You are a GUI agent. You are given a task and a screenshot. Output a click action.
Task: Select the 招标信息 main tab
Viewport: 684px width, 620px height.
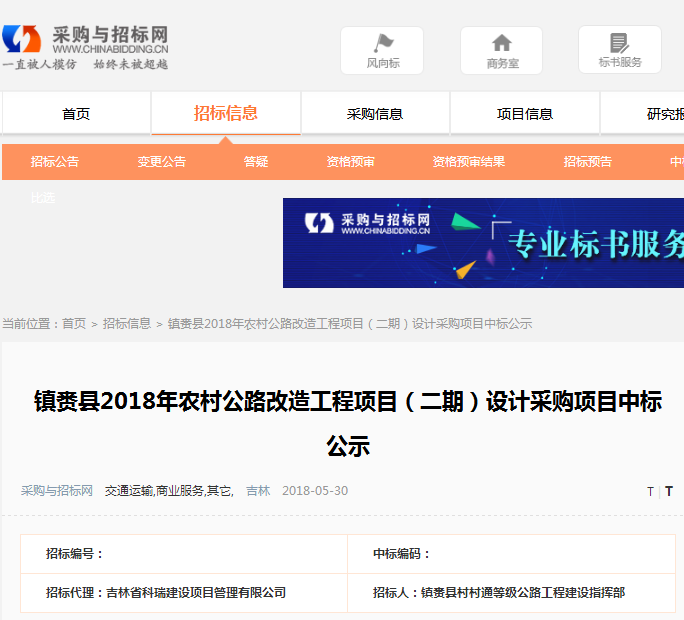point(226,113)
